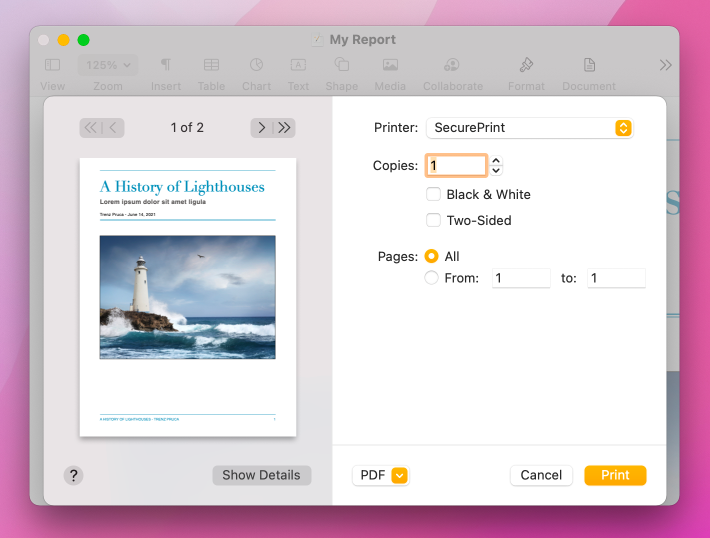Image resolution: width=710 pixels, height=538 pixels.
Task: Click the Insert paragraph icon
Action: (x=166, y=65)
